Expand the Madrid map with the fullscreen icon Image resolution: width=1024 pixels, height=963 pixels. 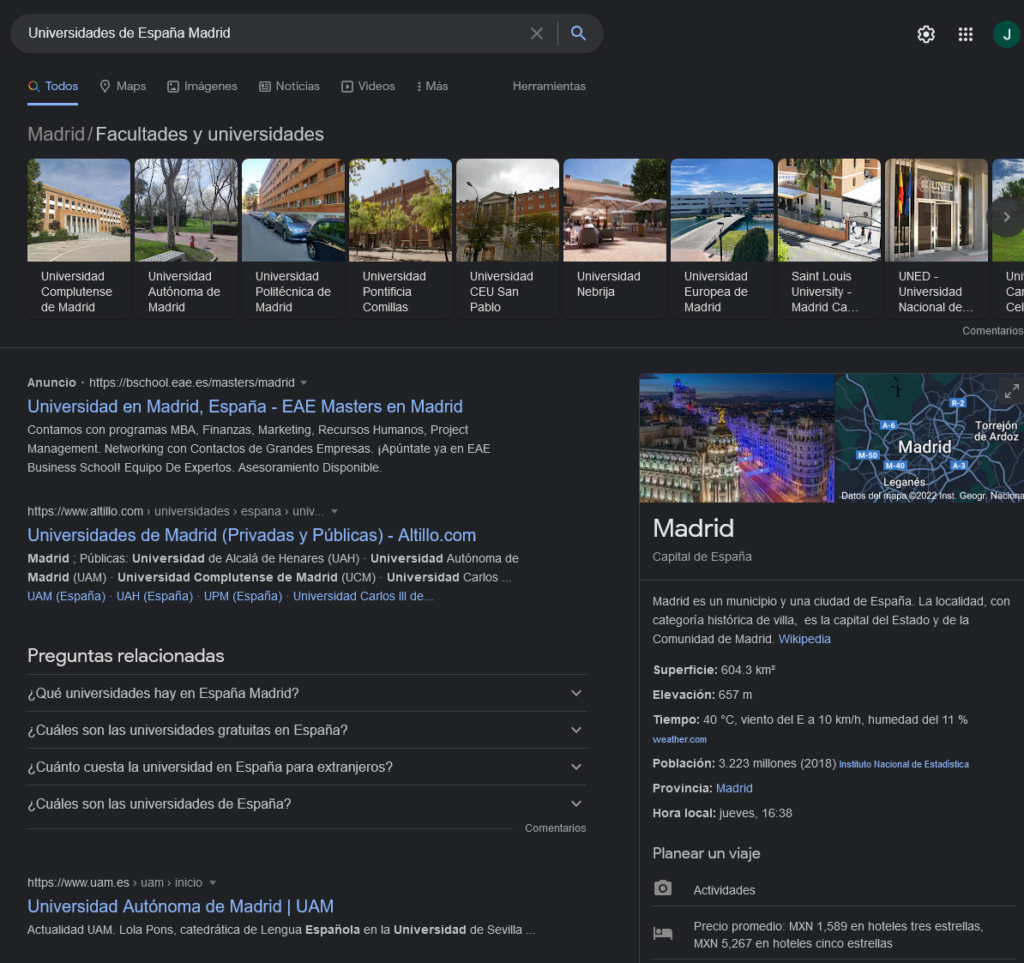(x=1011, y=391)
